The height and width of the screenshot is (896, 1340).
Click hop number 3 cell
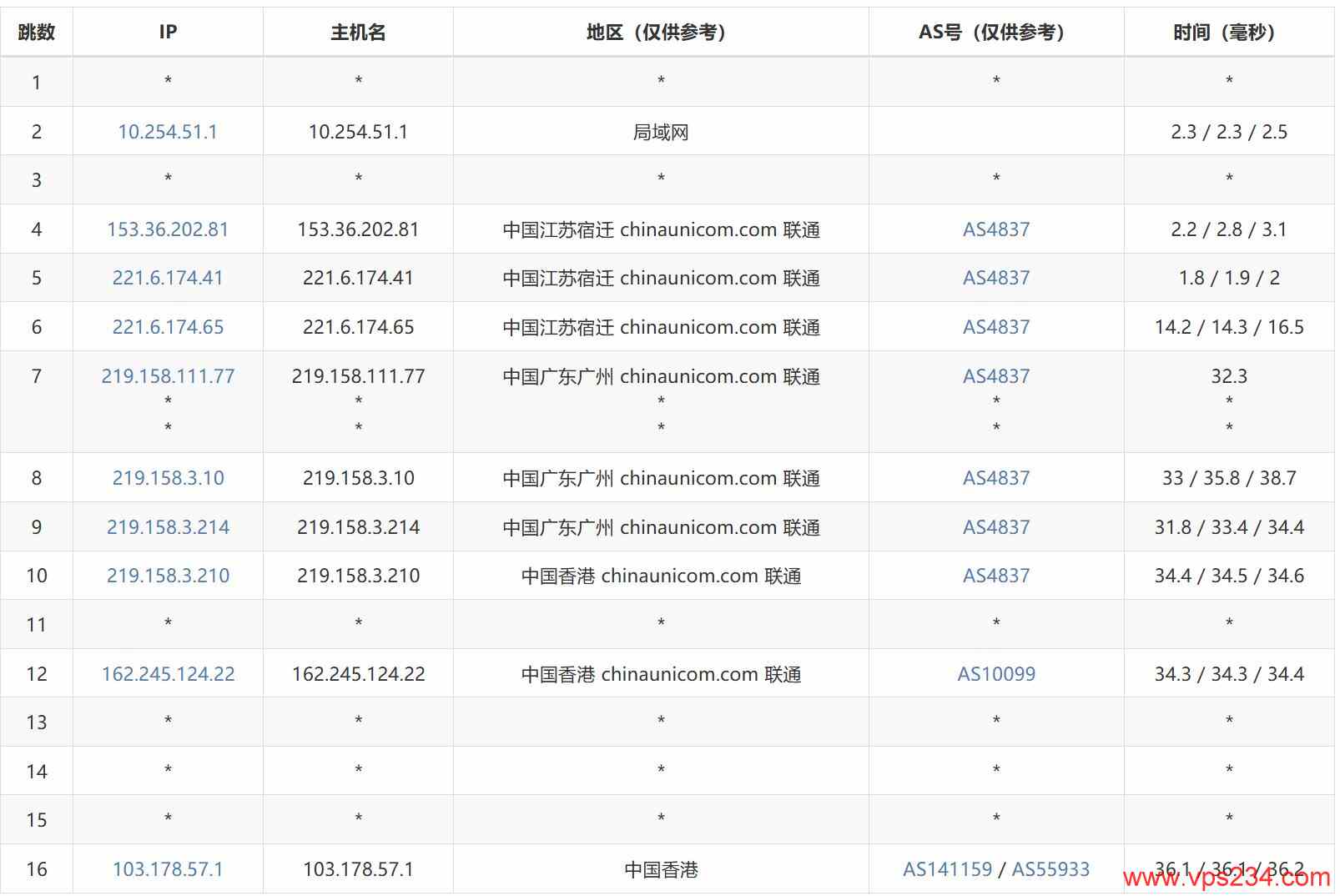point(37,180)
